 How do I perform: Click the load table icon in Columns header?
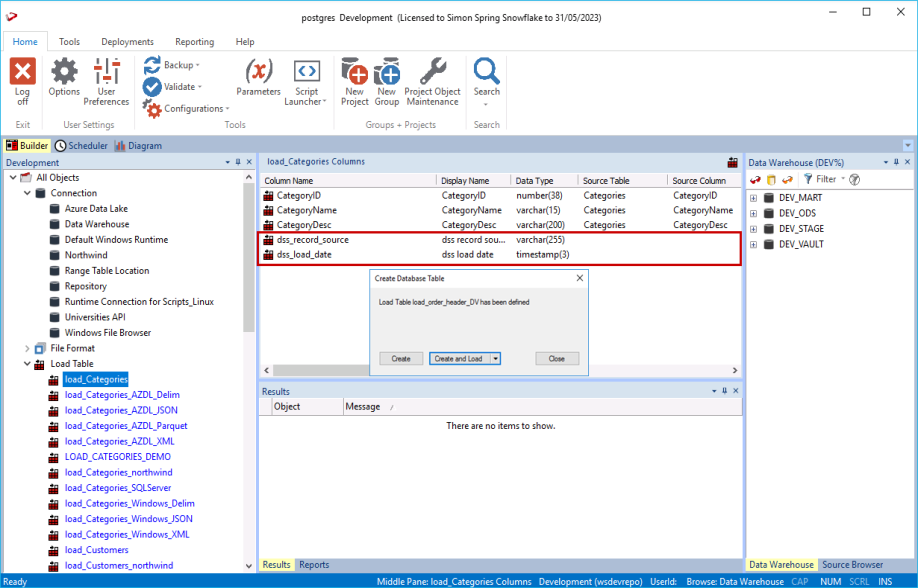(732, 162)
